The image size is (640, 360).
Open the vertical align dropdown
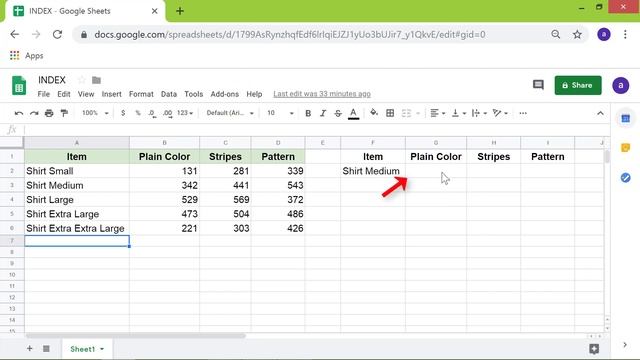(459, 113)
